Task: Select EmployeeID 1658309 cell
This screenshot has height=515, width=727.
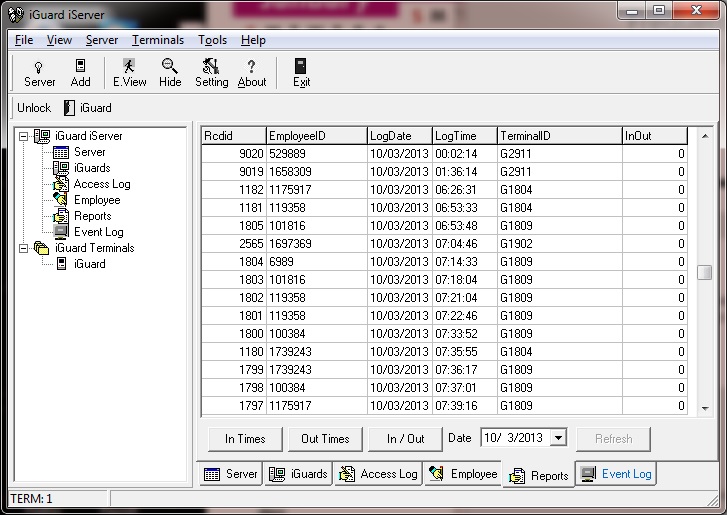Action: 317,172
